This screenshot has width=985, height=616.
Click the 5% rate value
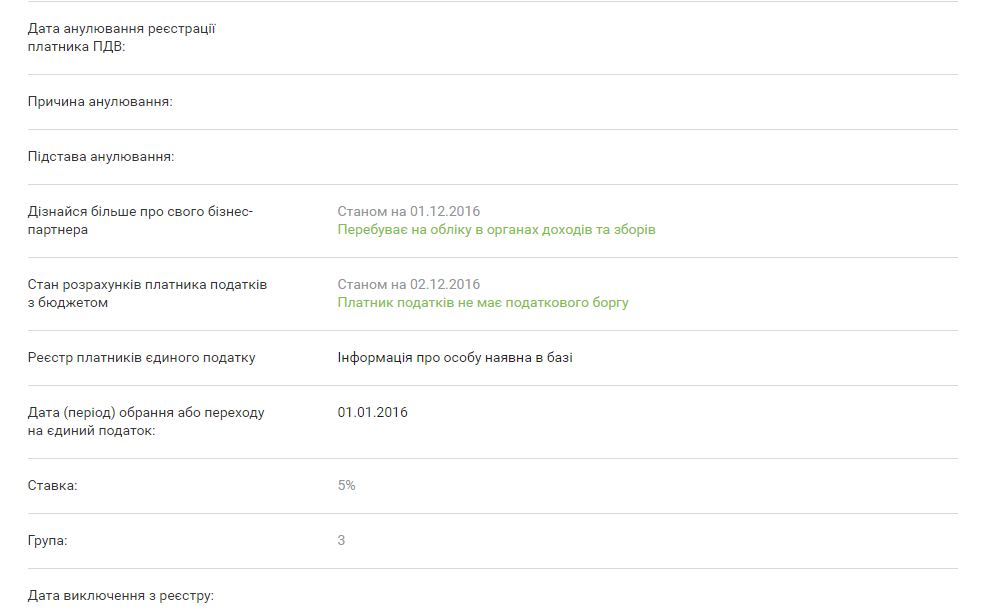click(347, 486)
